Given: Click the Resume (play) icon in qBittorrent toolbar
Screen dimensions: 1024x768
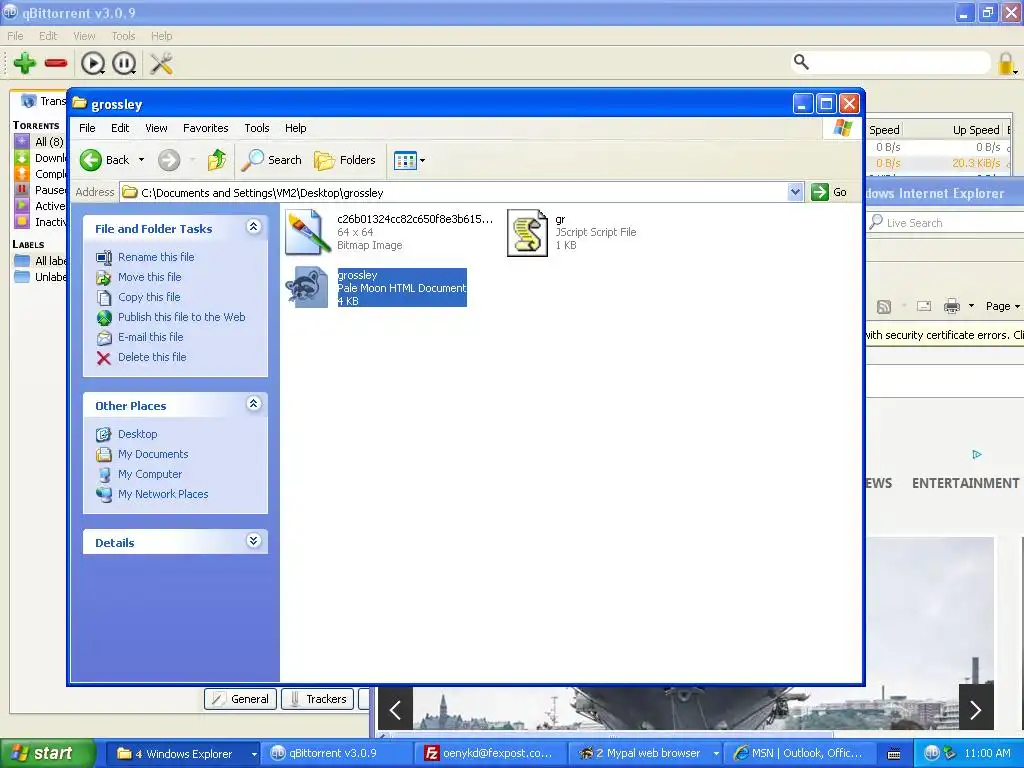Looking at the screenshot, I should click(x=93, y=63).
